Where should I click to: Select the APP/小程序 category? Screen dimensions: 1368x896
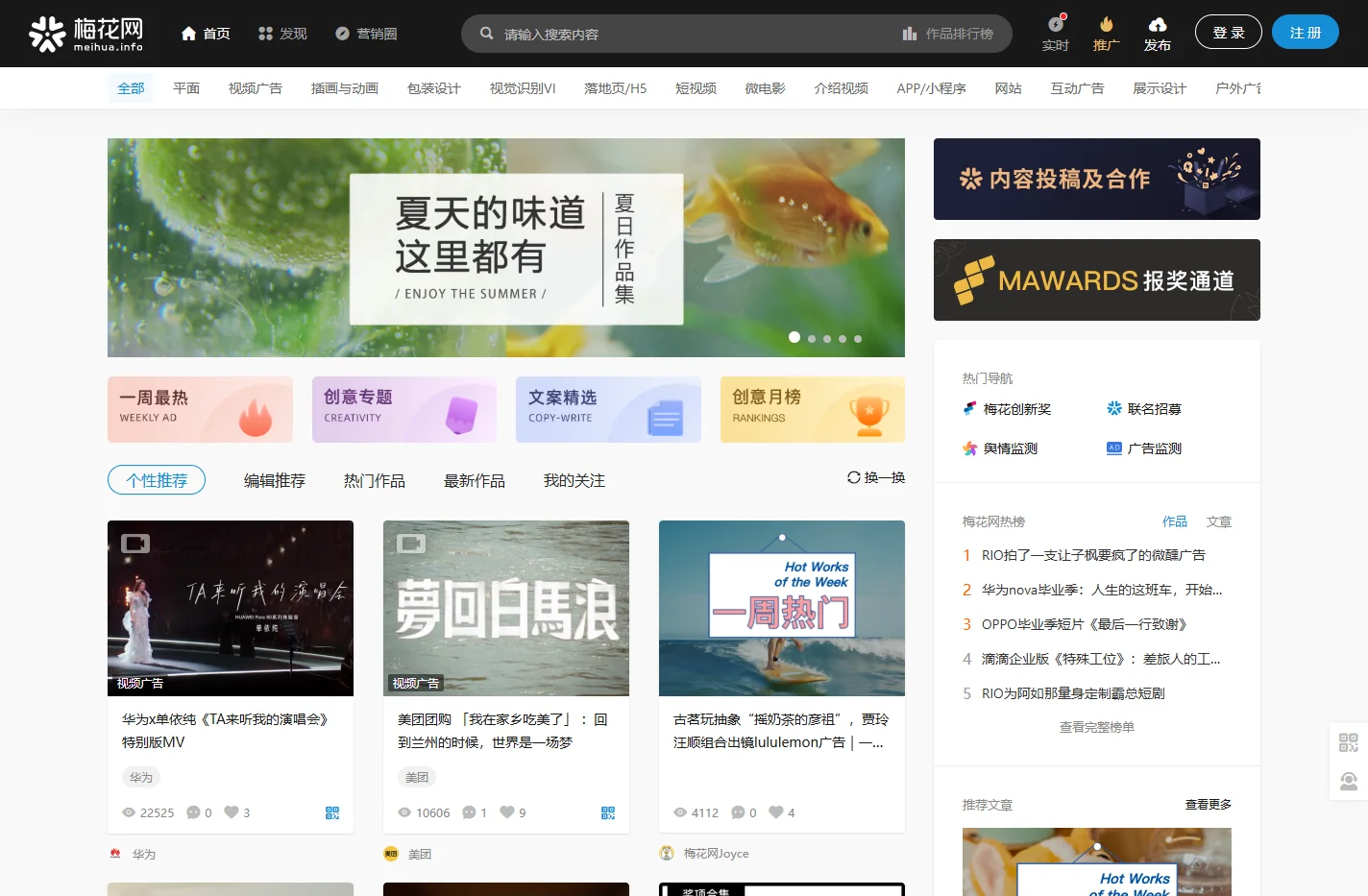[932, 88]
